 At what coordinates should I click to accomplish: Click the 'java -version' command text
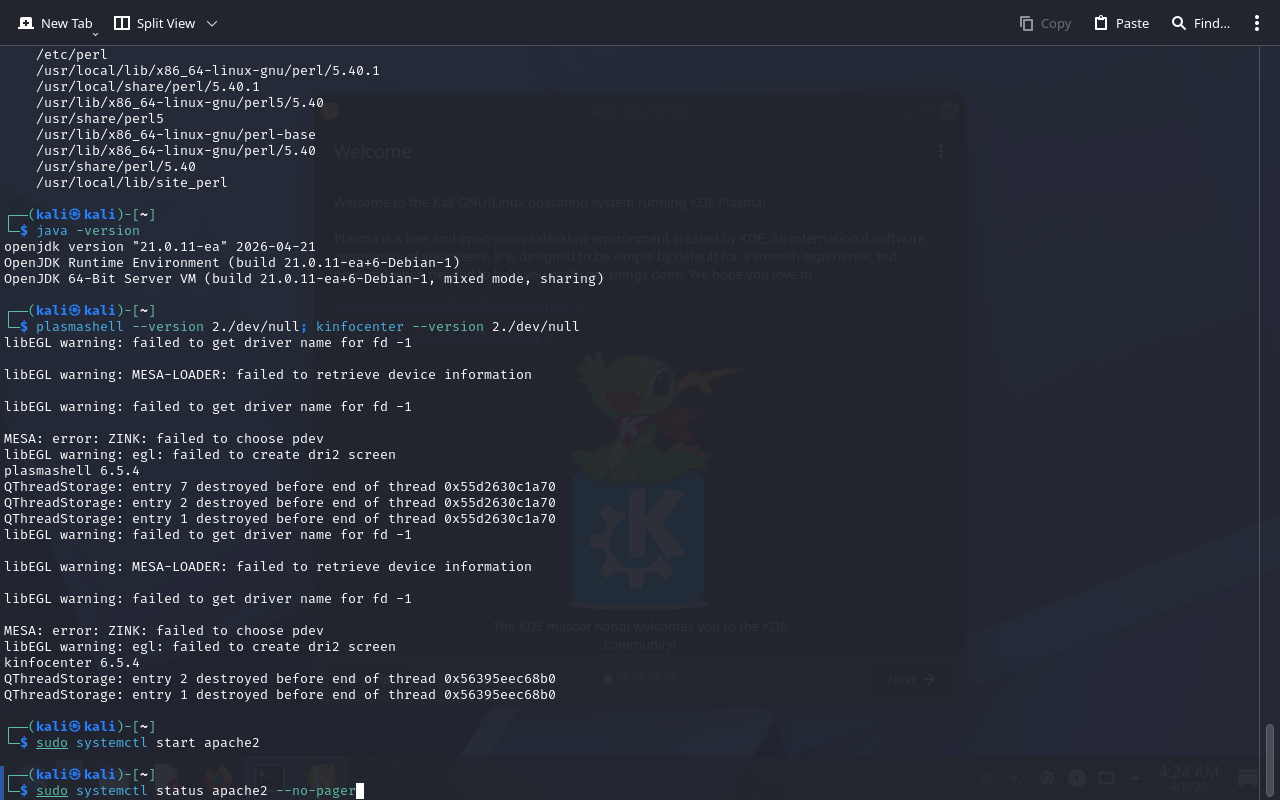[x=88, y=231]
